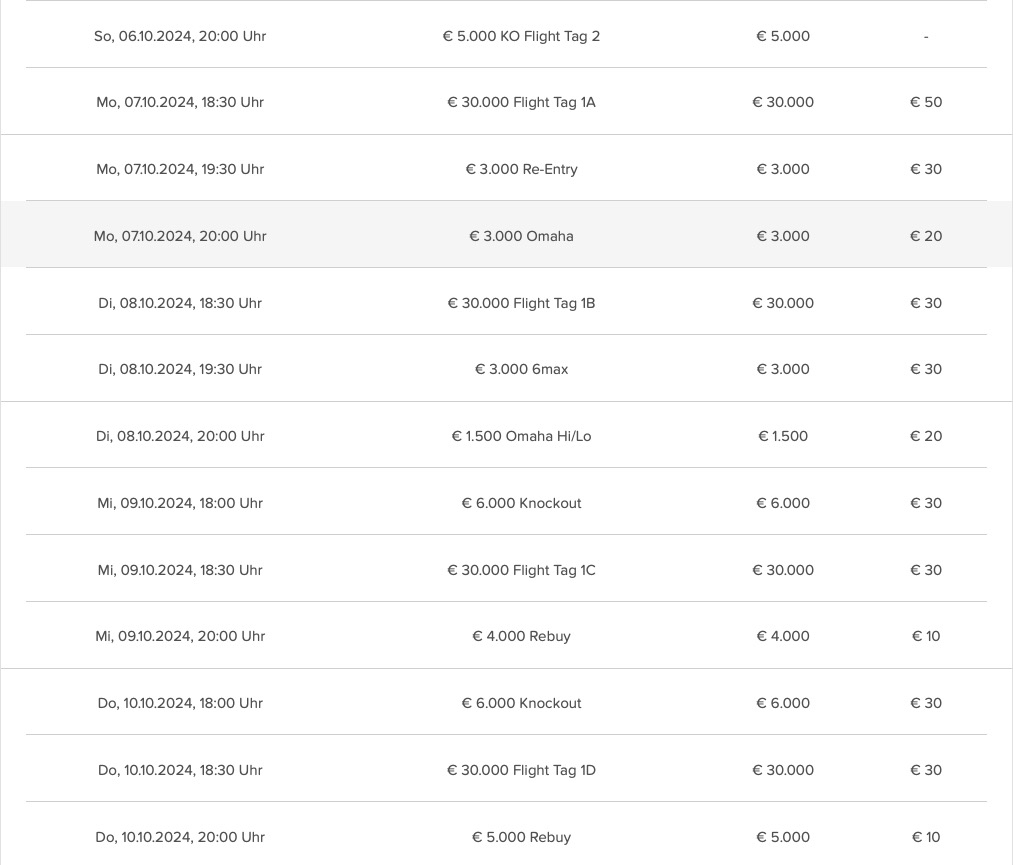Viewport: 1013px width, 865px height.
Task: Open the € 4.000 Rebuy tournament
Action: (521, 636)
